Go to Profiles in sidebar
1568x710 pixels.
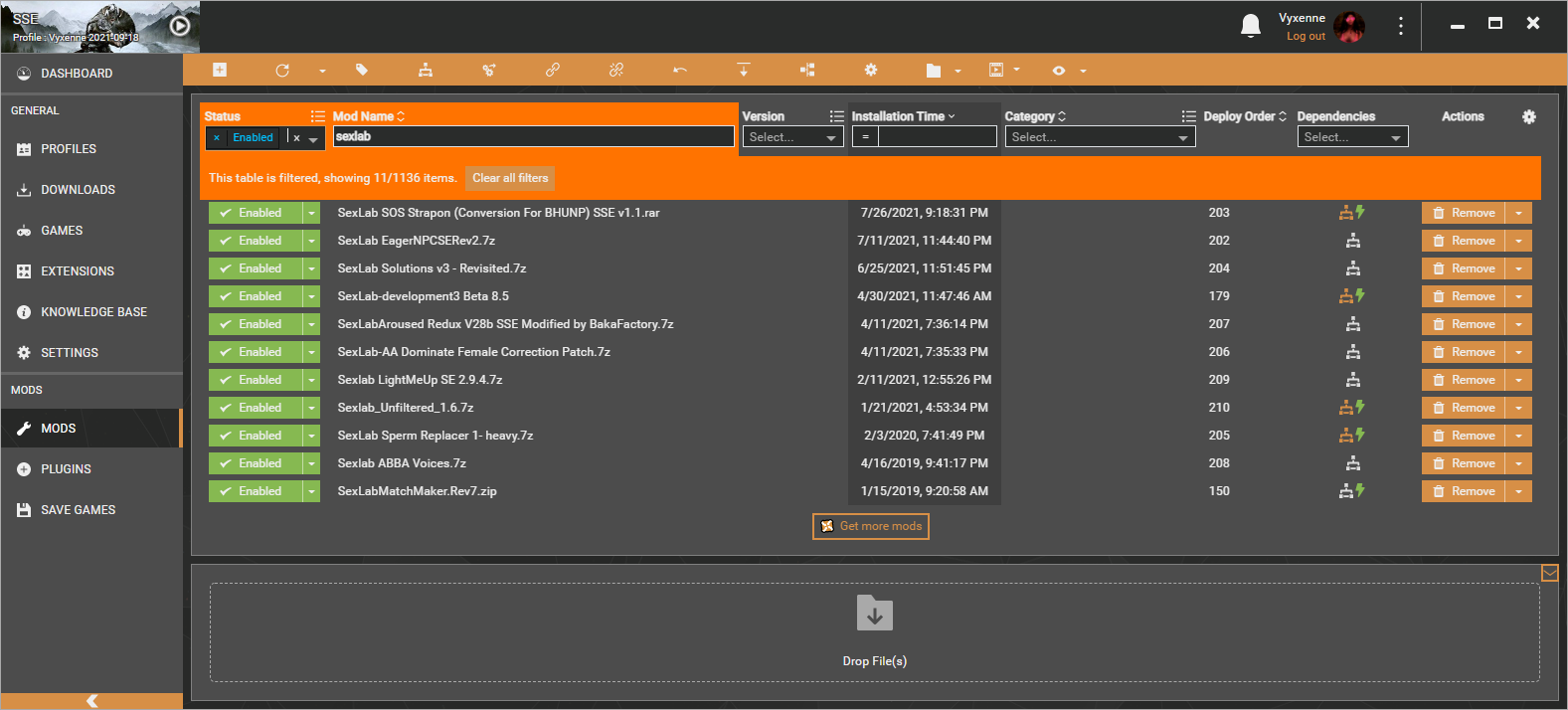coord(91,149)
